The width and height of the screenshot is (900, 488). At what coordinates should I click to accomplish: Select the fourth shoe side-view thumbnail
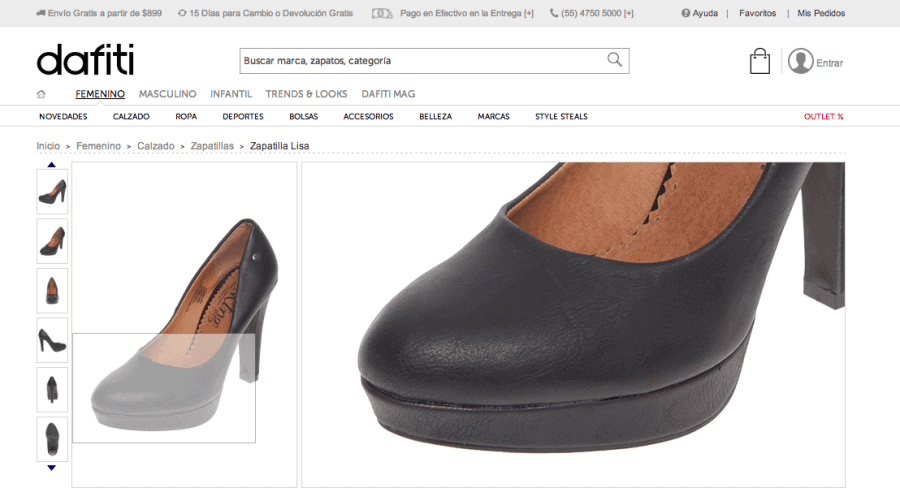(52, 340)
